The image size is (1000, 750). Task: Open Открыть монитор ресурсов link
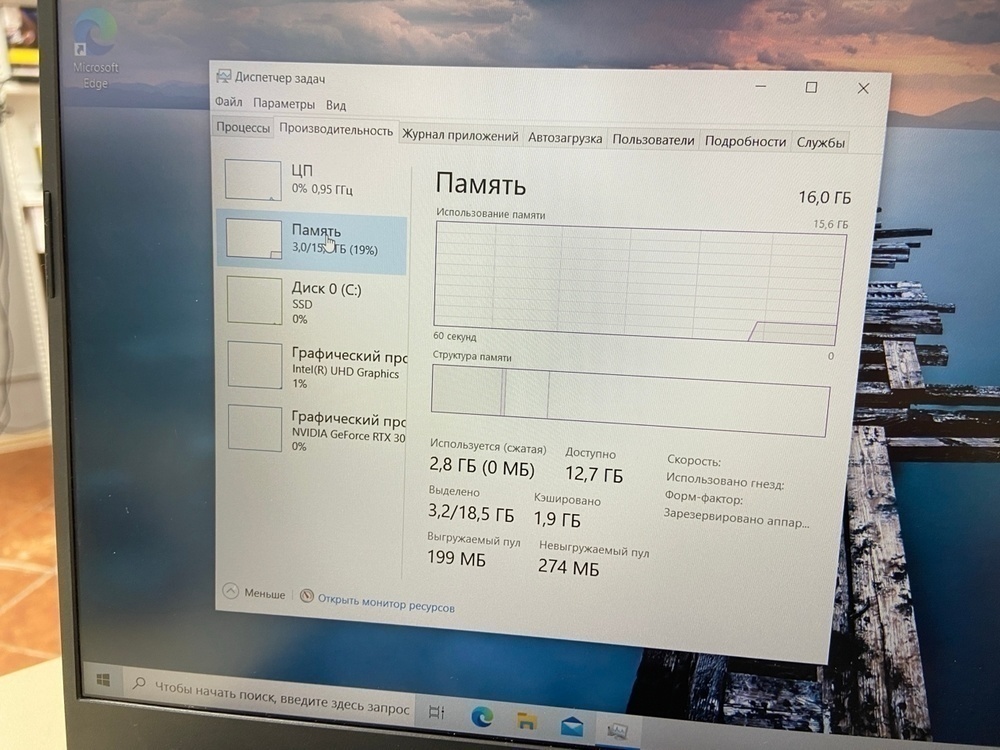click(x=386, y=603)
